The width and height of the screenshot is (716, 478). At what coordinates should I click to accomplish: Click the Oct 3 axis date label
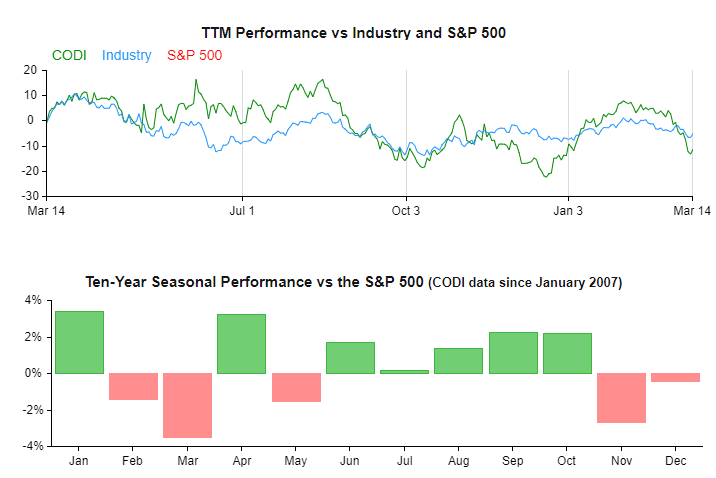click(x=406, y=211)
